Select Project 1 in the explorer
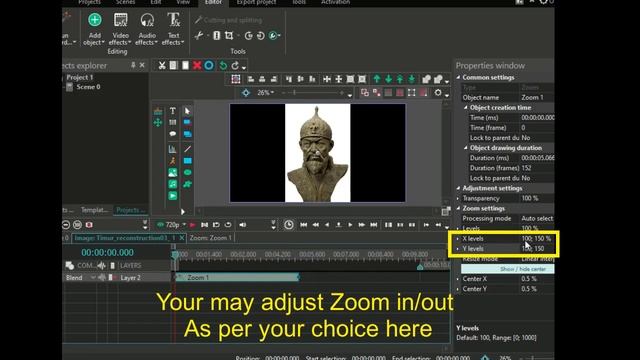 80,77
